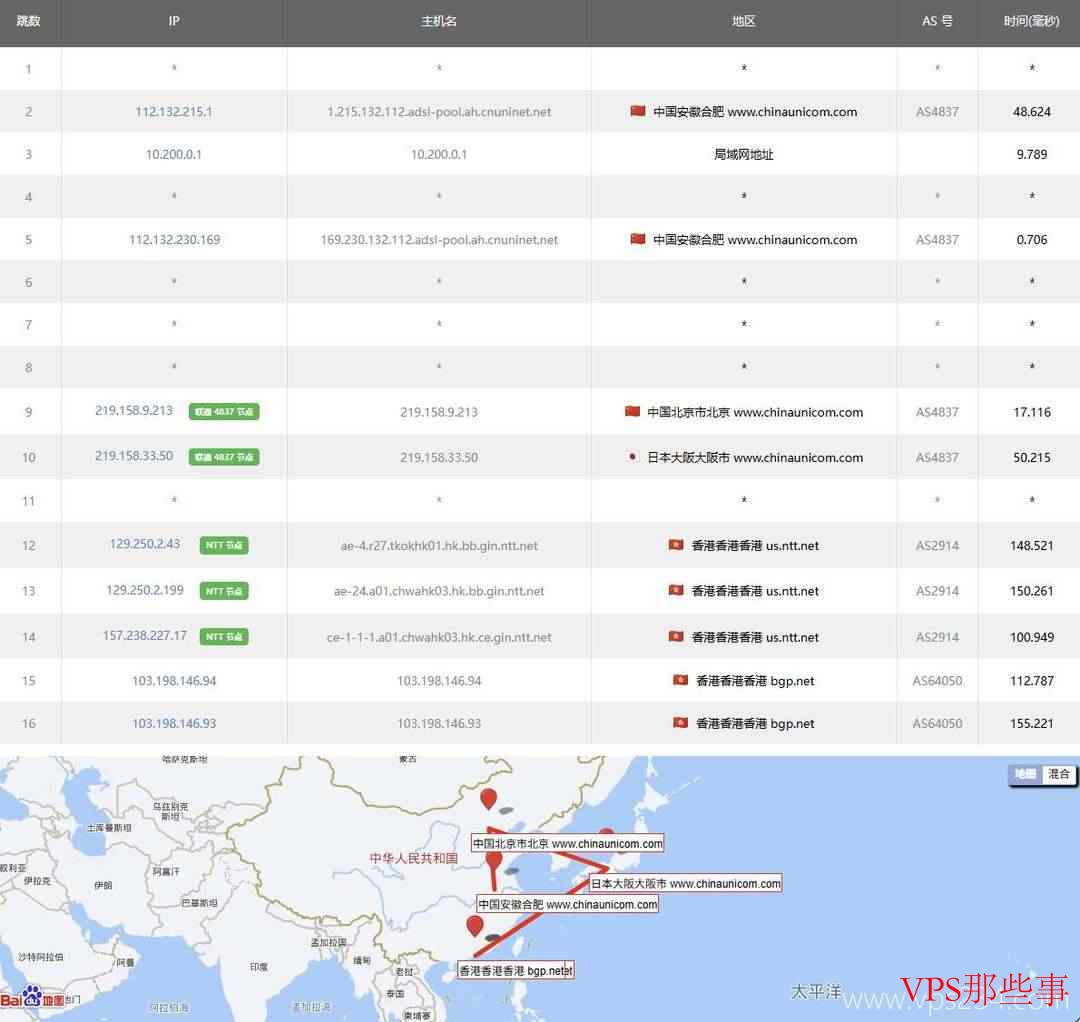
Task: Click the red map marker above the Hong Kong label
Action: [x=475, y=926]
